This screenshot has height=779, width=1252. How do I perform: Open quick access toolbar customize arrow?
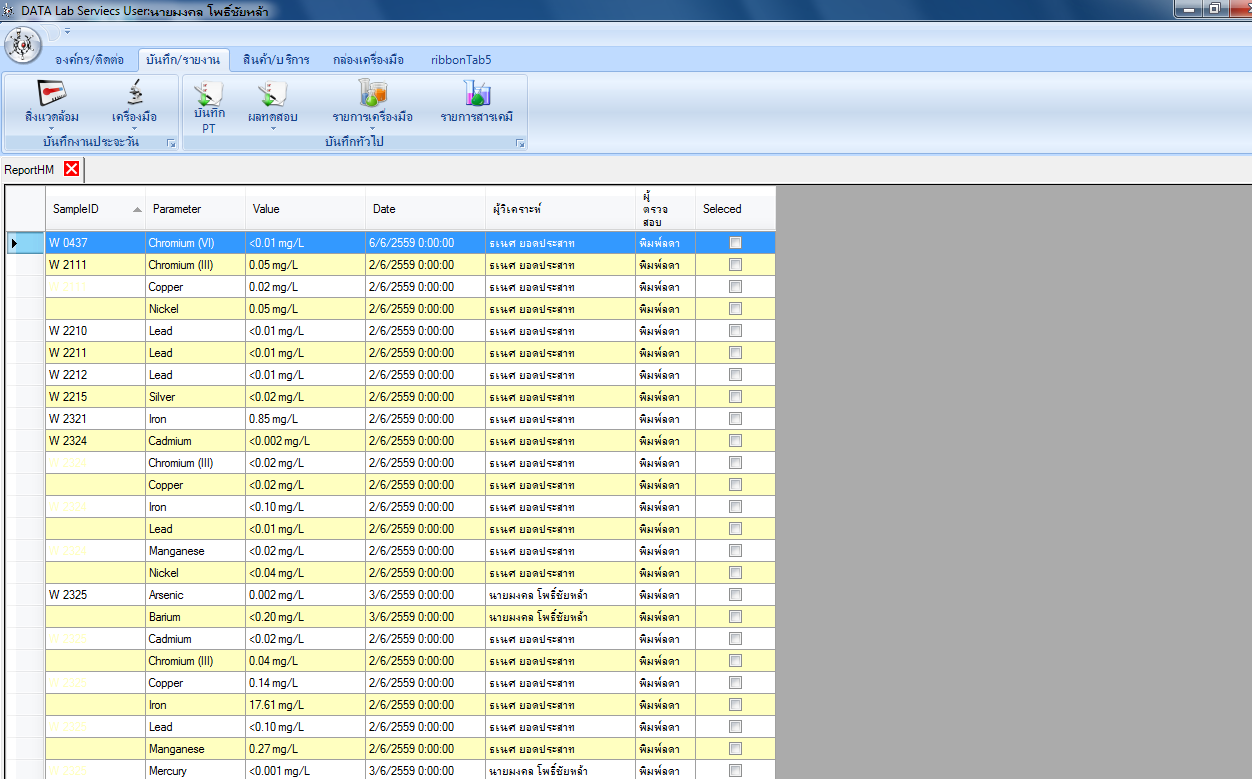[x=68, y=31]
